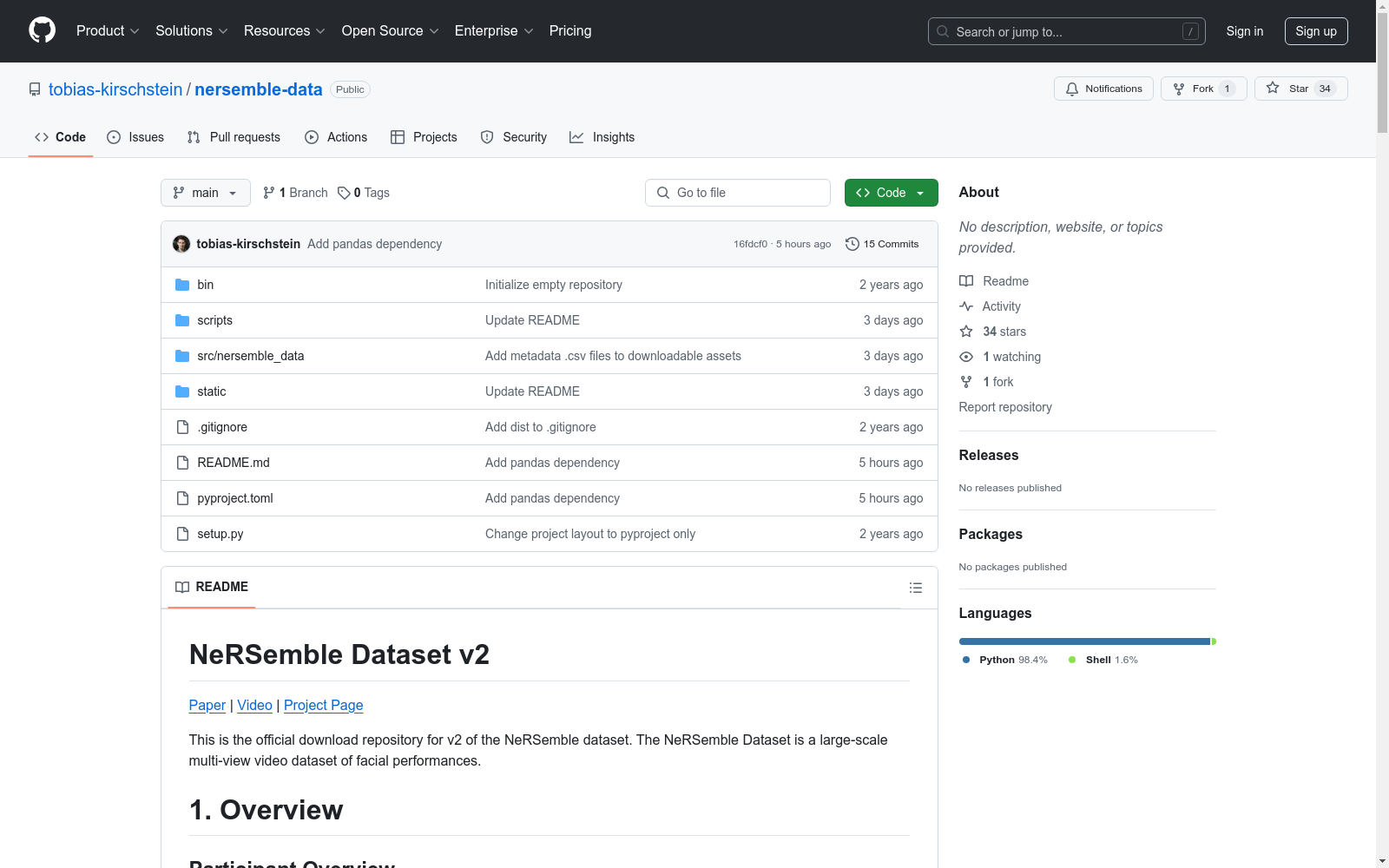This screenshot has height=868, width=1389.
Task: Click the Tags icon showing 0 Tags
Action: pos(344,193)
